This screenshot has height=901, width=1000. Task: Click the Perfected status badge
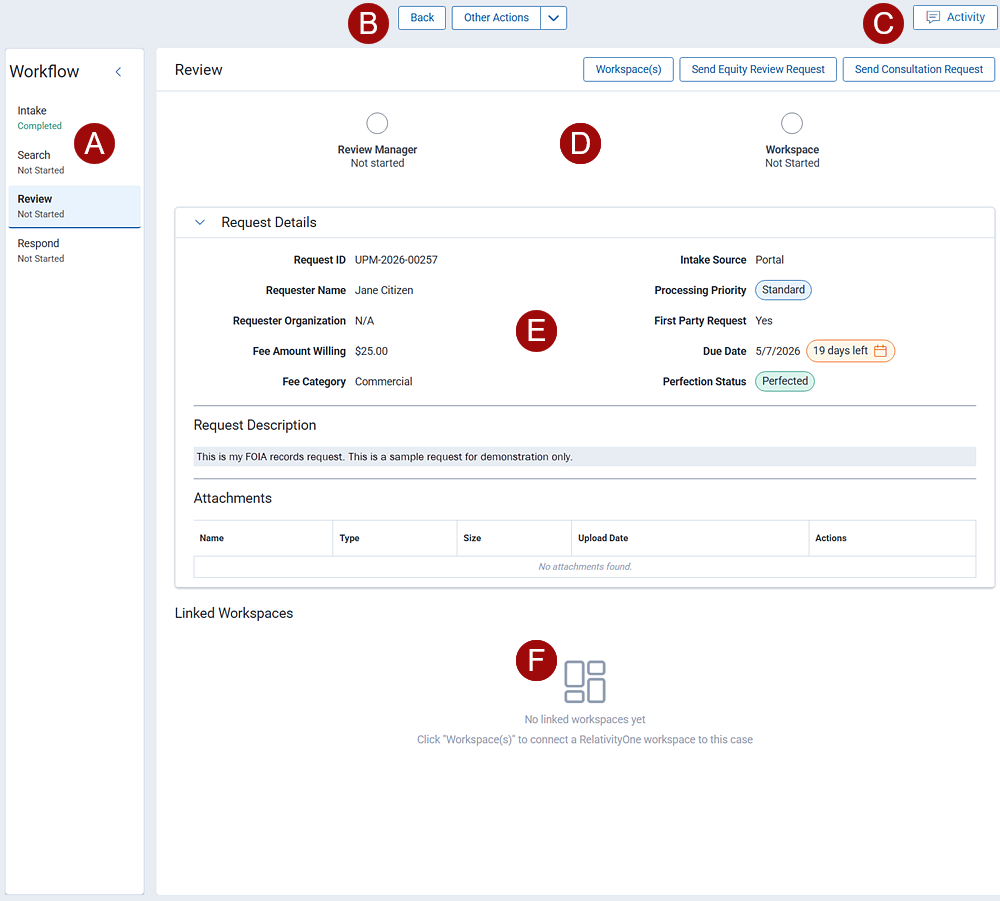point(785,381)
